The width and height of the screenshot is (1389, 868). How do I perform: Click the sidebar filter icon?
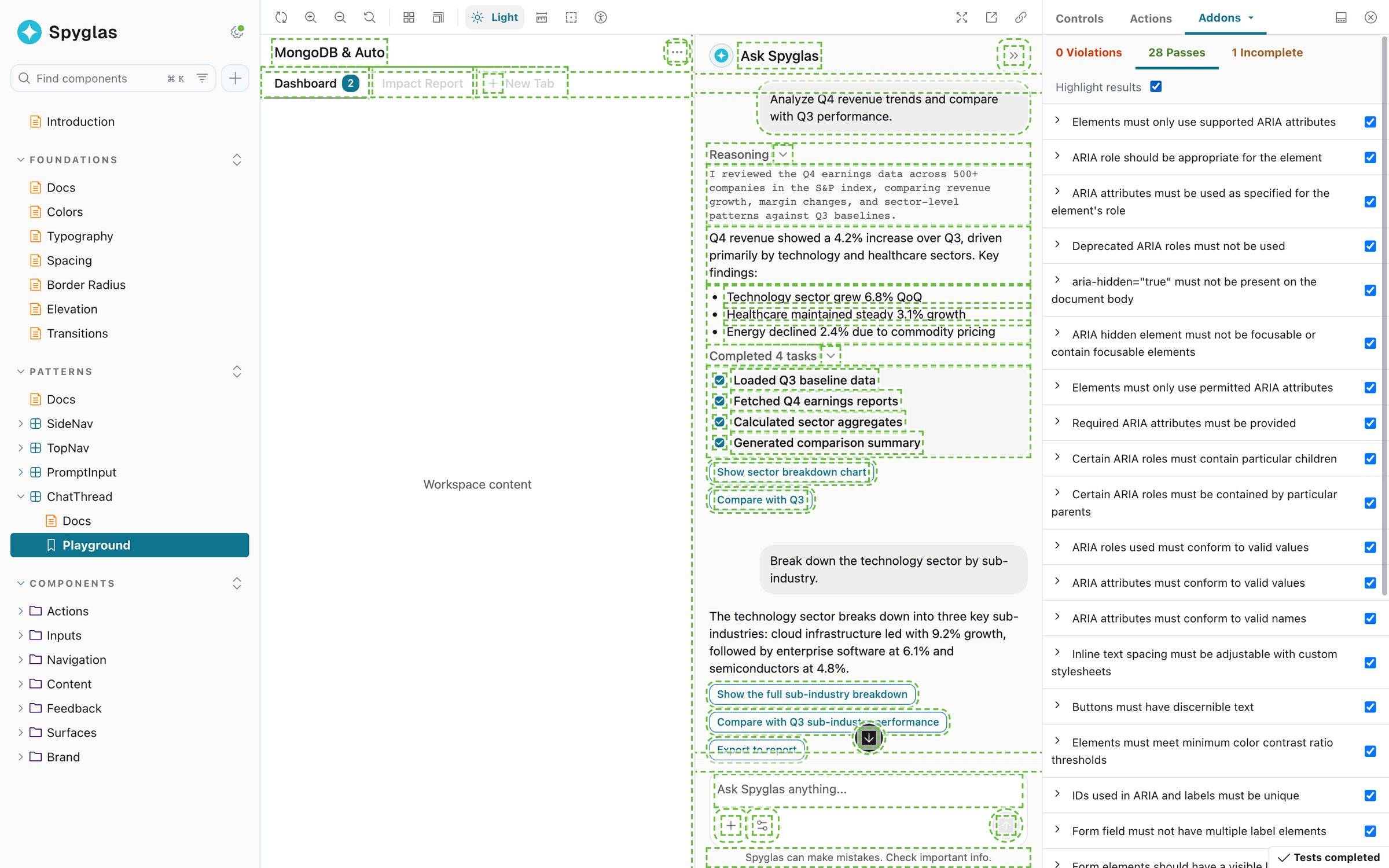(x=202, y=78)
